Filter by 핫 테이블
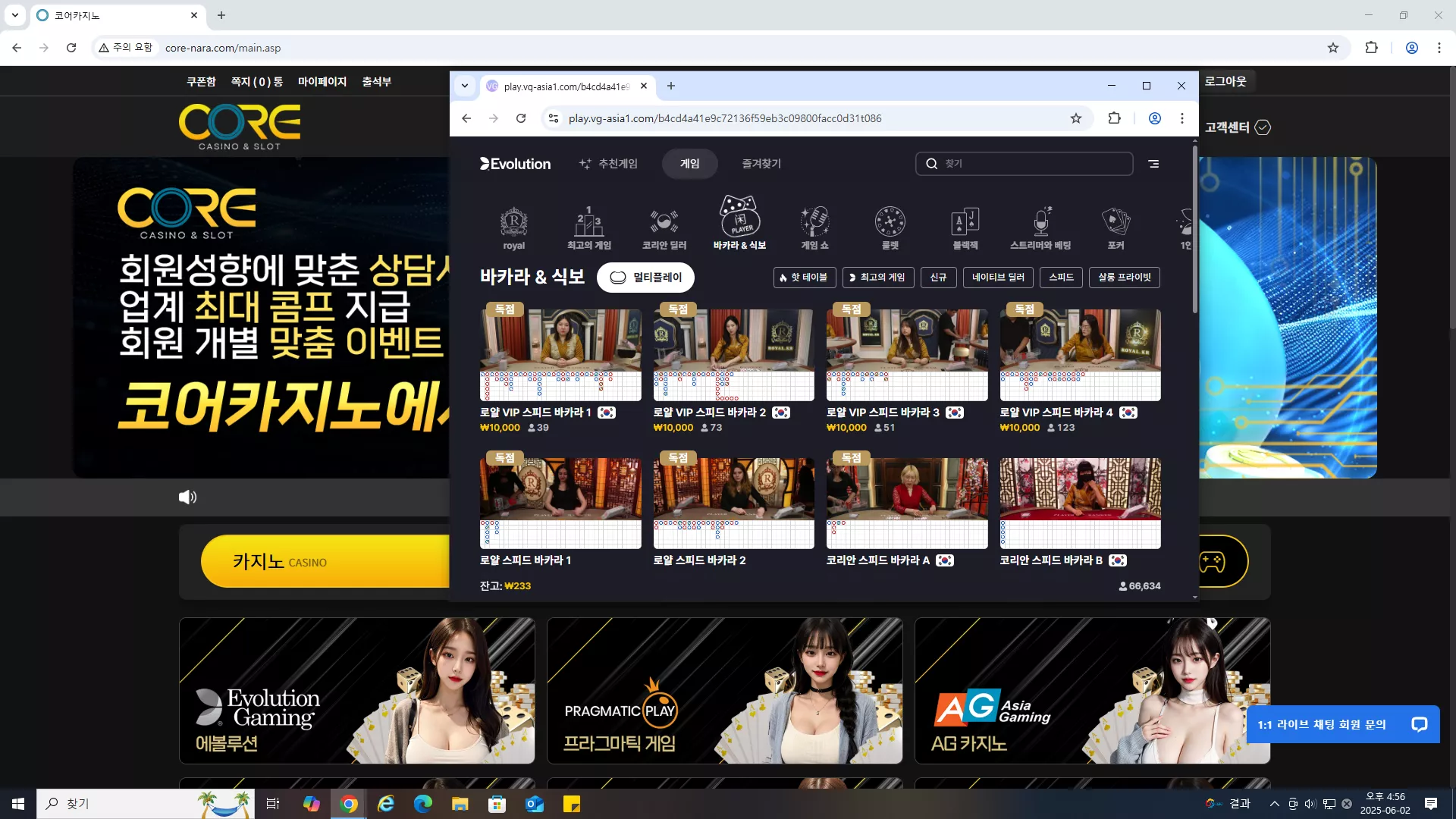 point(805,278)
